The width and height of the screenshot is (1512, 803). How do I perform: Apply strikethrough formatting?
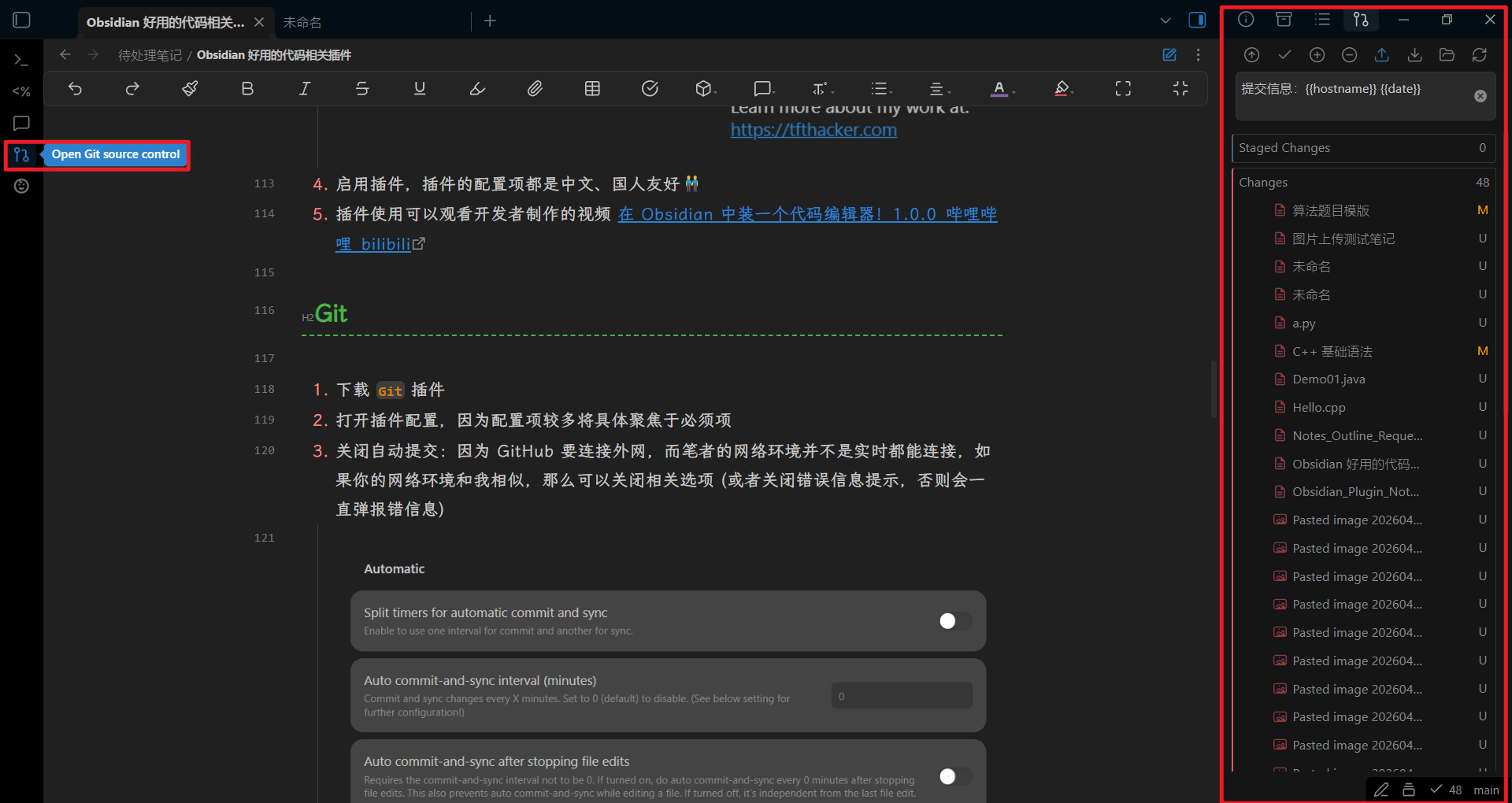coord(362,89)
